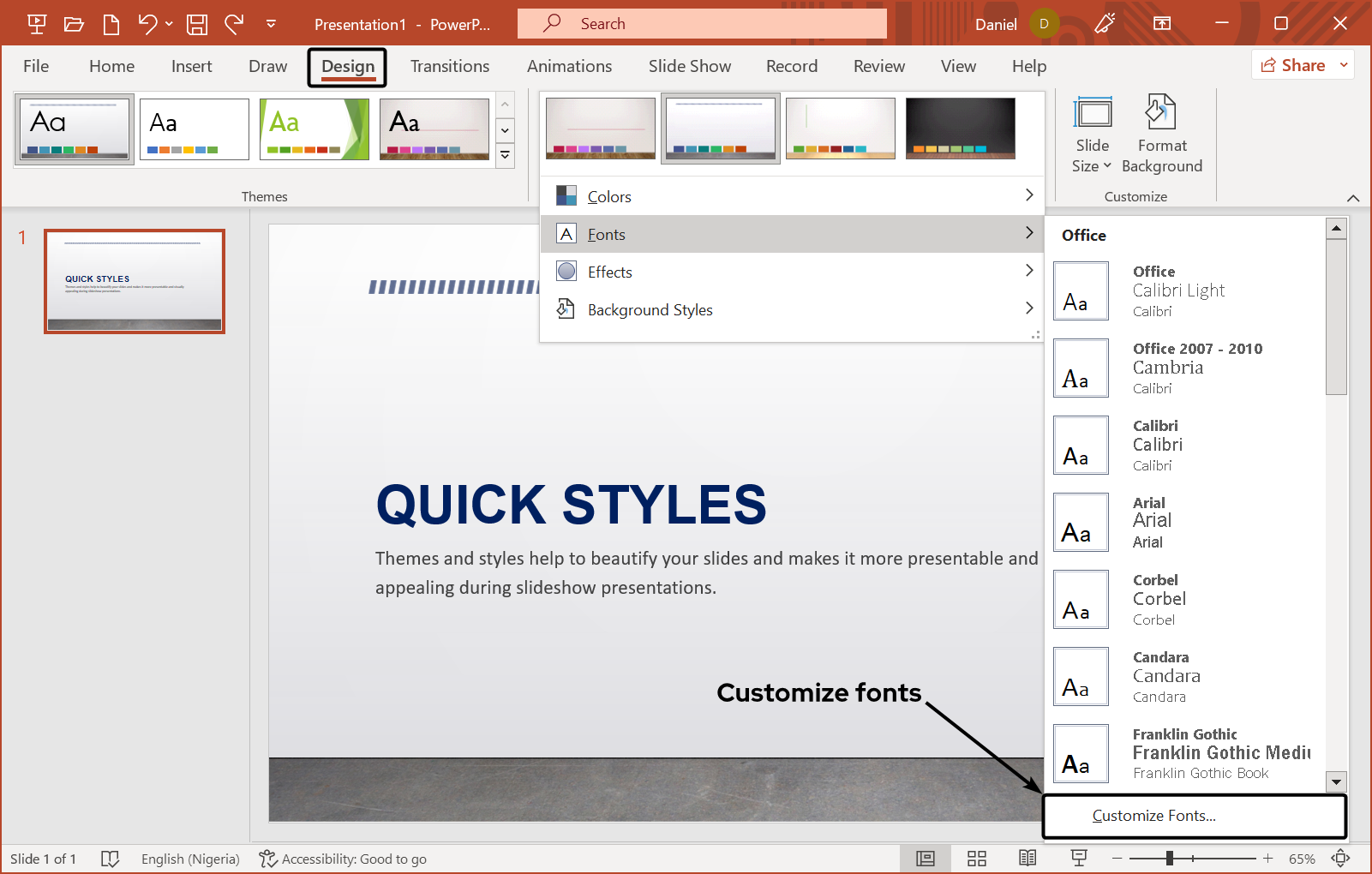
Task: Adjust the zoom slider
Action: [x=1171, y=858]
